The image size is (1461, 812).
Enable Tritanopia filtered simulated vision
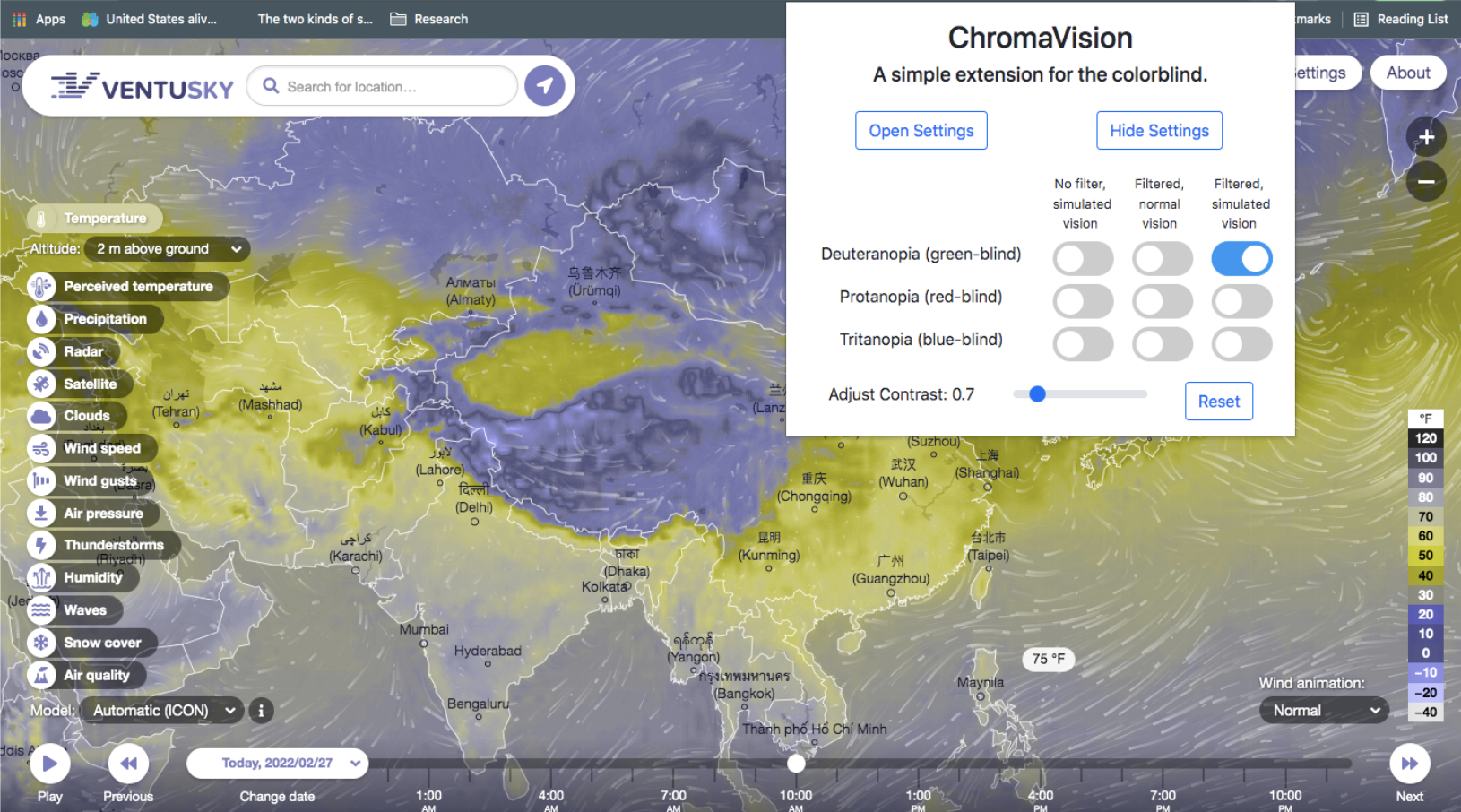(x=1241, y=344)
